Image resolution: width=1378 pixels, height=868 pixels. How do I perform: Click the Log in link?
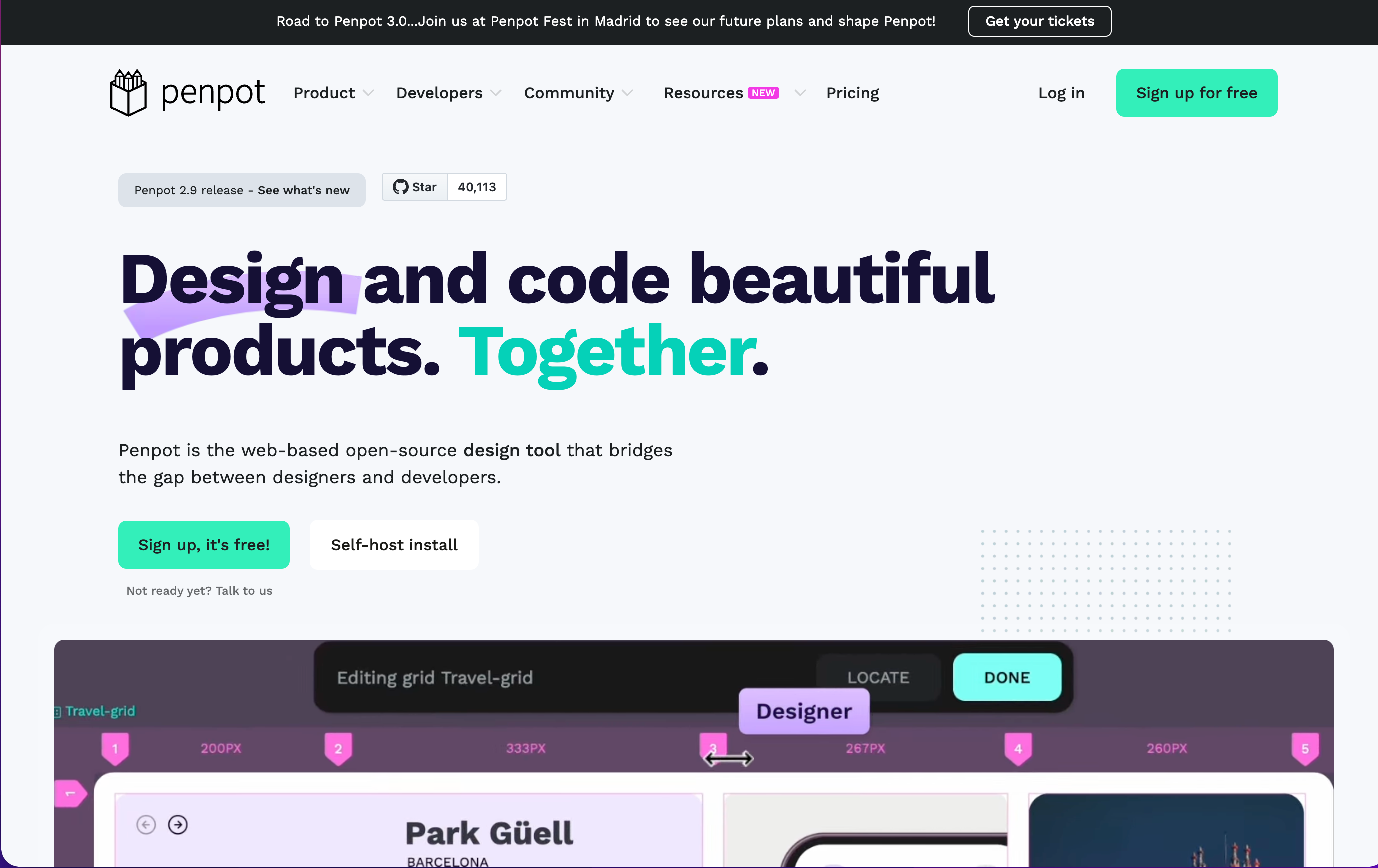click(x=1061, y=93)
